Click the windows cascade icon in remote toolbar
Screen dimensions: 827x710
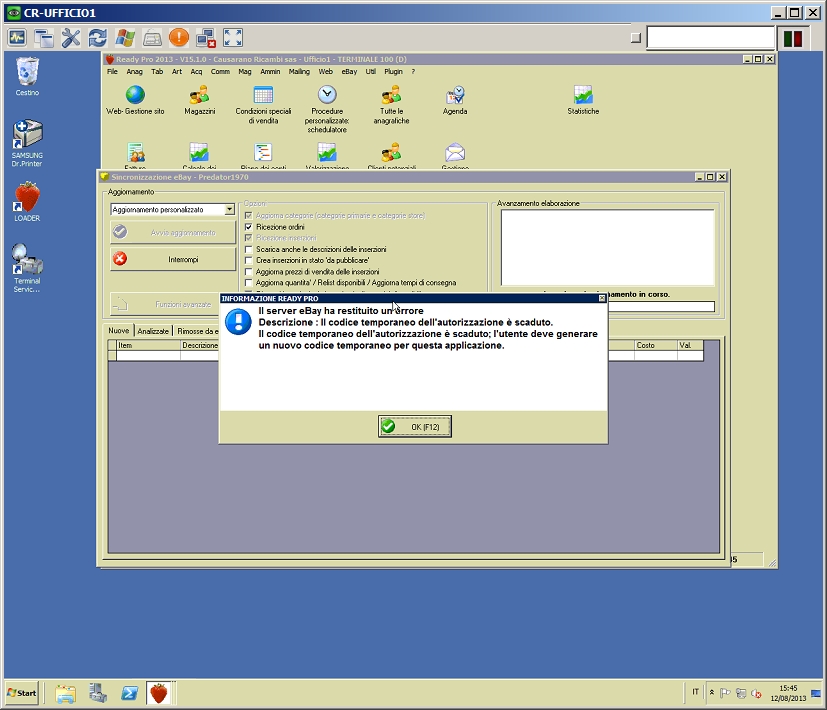point(44,37)
